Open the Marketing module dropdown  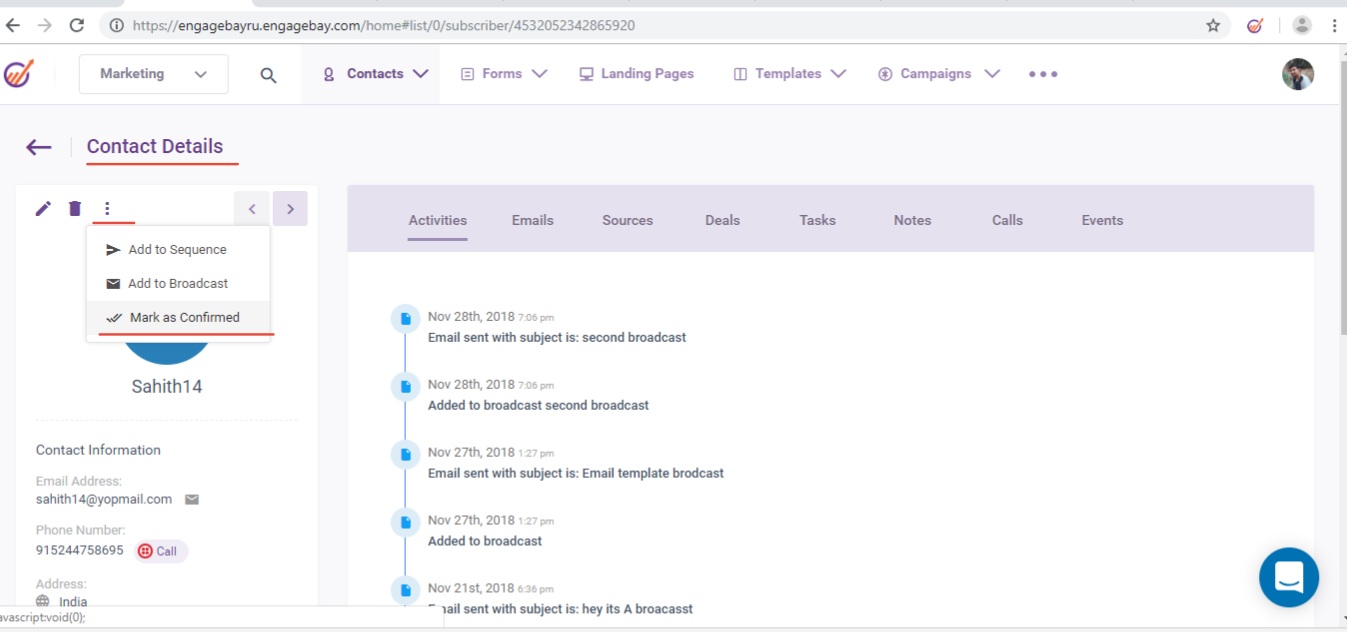coord(153,74)
